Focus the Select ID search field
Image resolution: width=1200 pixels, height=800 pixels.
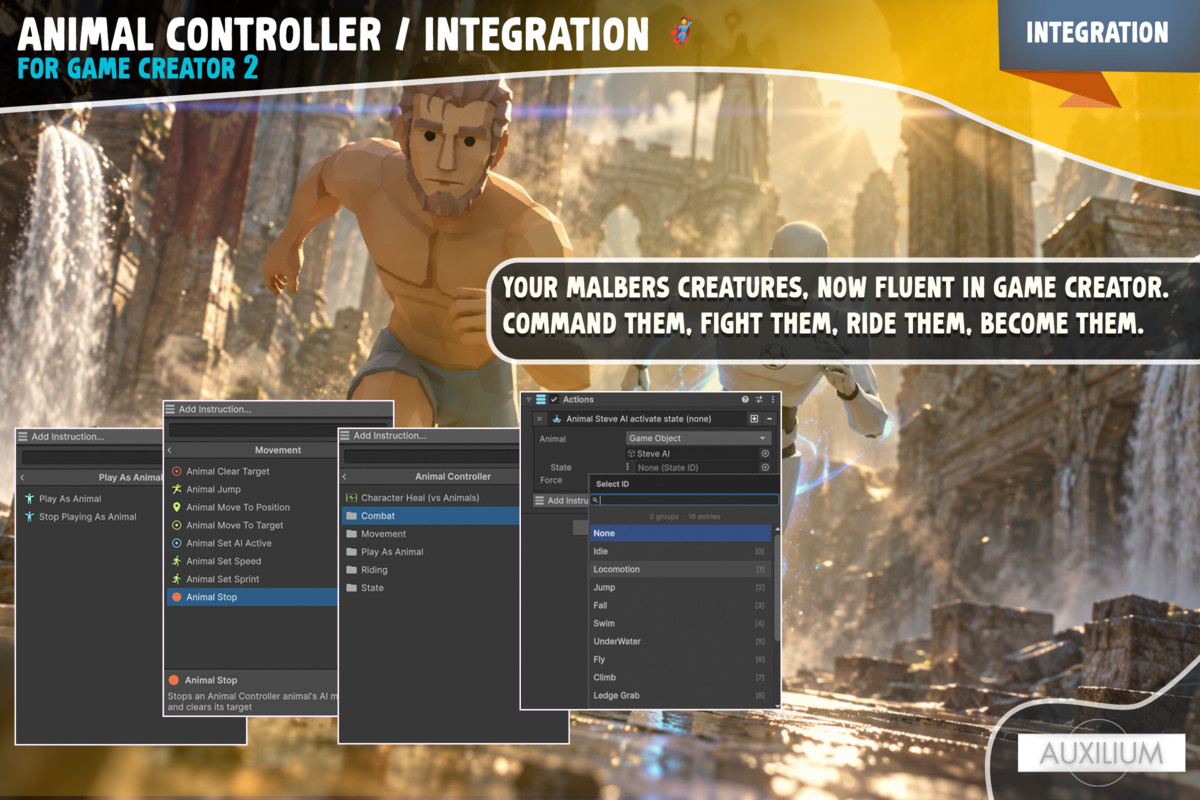coord(684,500)
